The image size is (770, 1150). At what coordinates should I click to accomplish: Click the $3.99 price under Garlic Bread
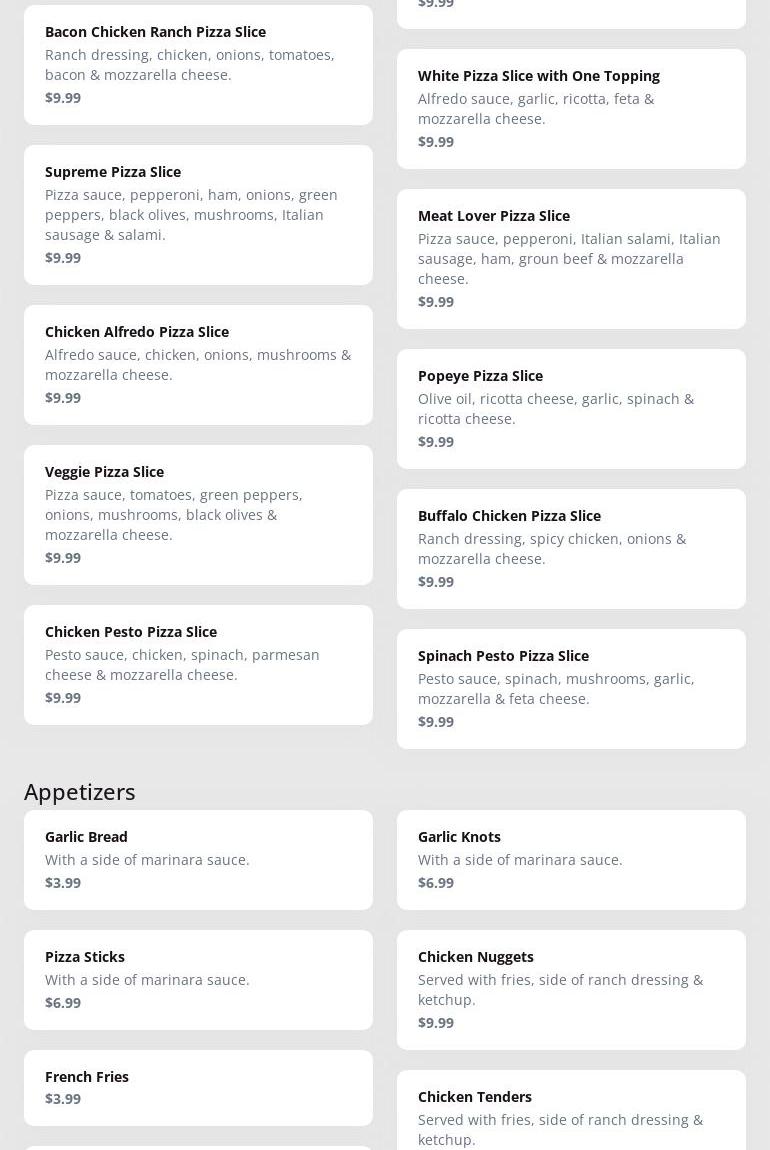tap(63, 883)
